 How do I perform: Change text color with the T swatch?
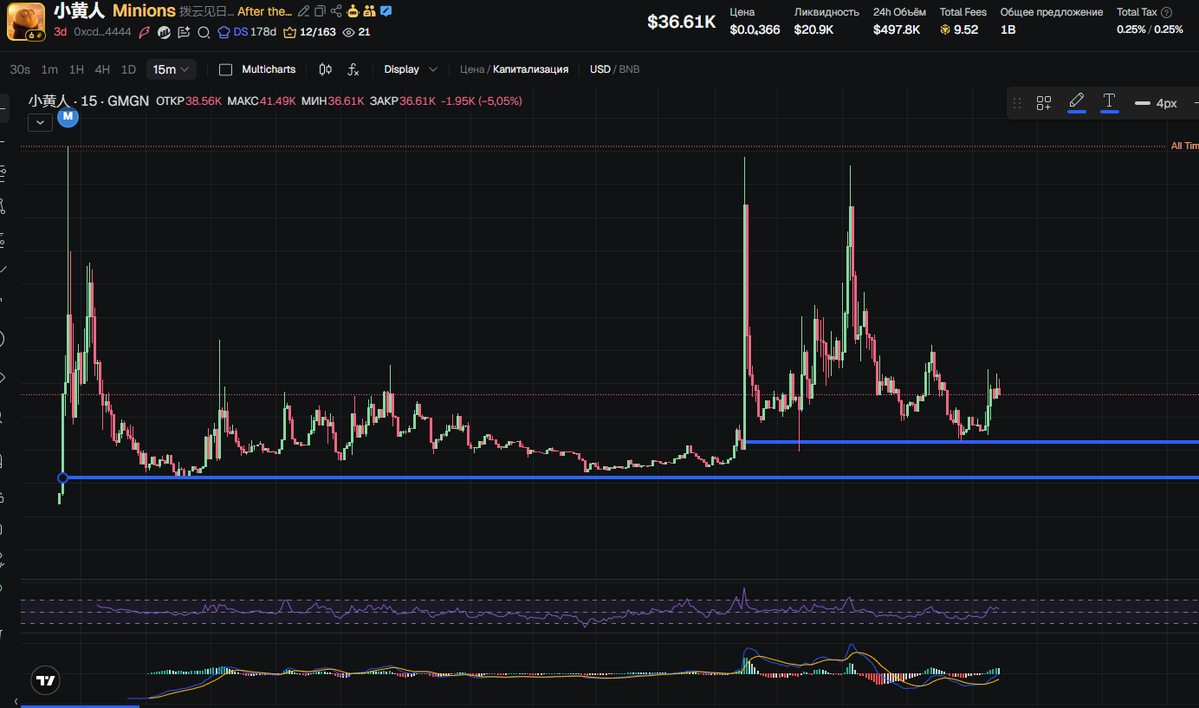[x=1110, y=102]
